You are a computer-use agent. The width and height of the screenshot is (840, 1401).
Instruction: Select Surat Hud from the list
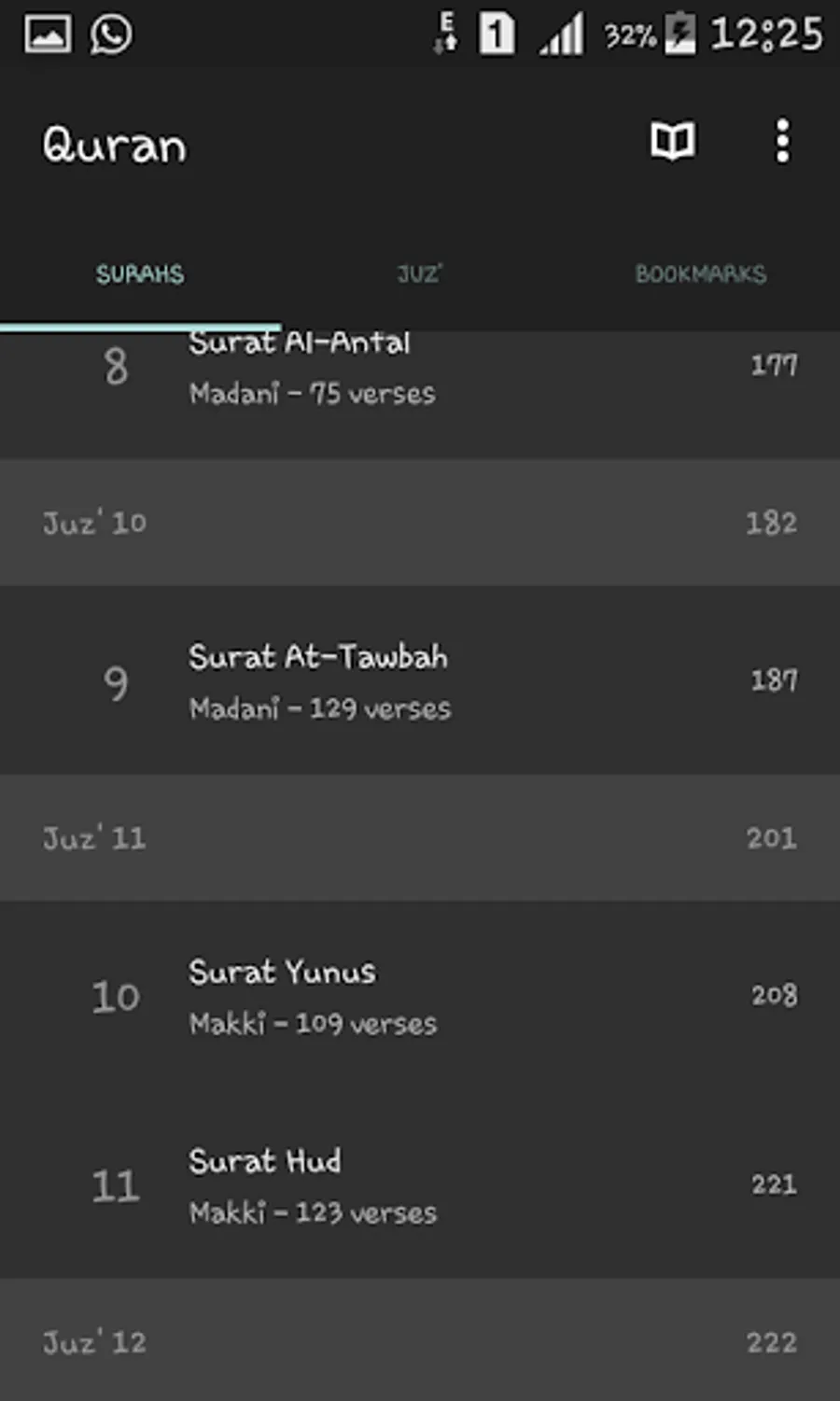(x=420, y=1184)
